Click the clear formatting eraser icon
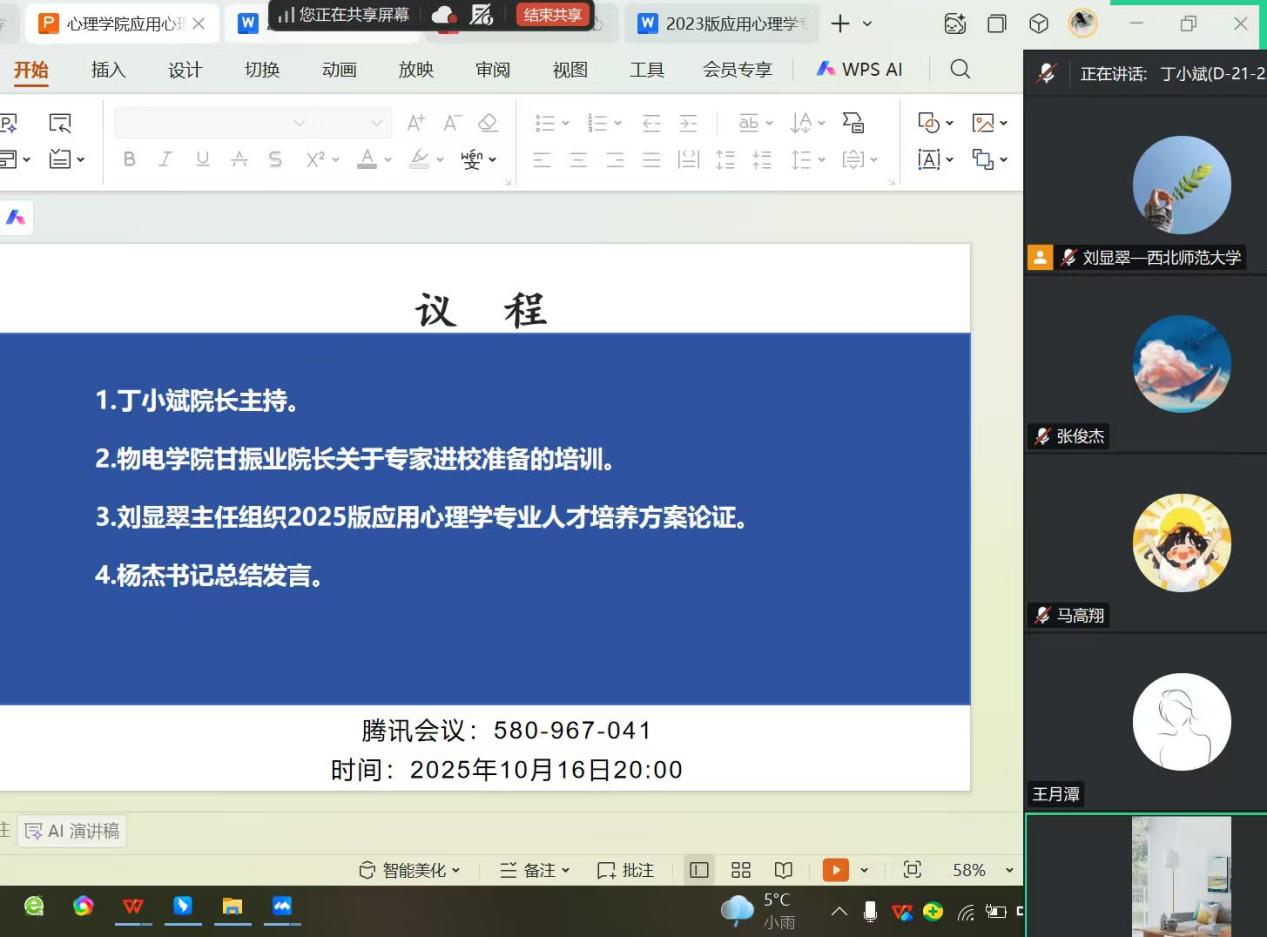The height and width of the screenshot is (937, 1267). point(488,123)
